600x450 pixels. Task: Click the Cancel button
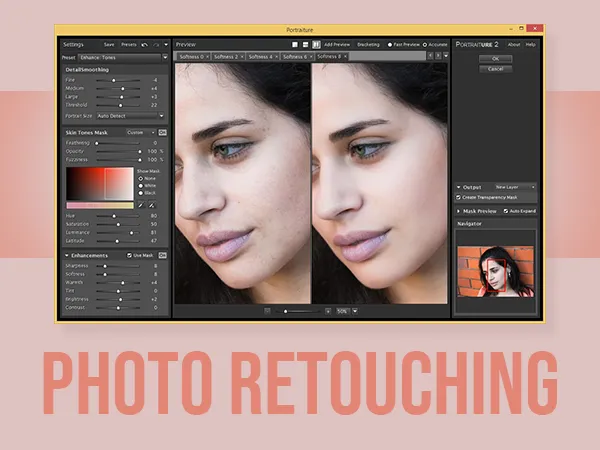(495, 69)
